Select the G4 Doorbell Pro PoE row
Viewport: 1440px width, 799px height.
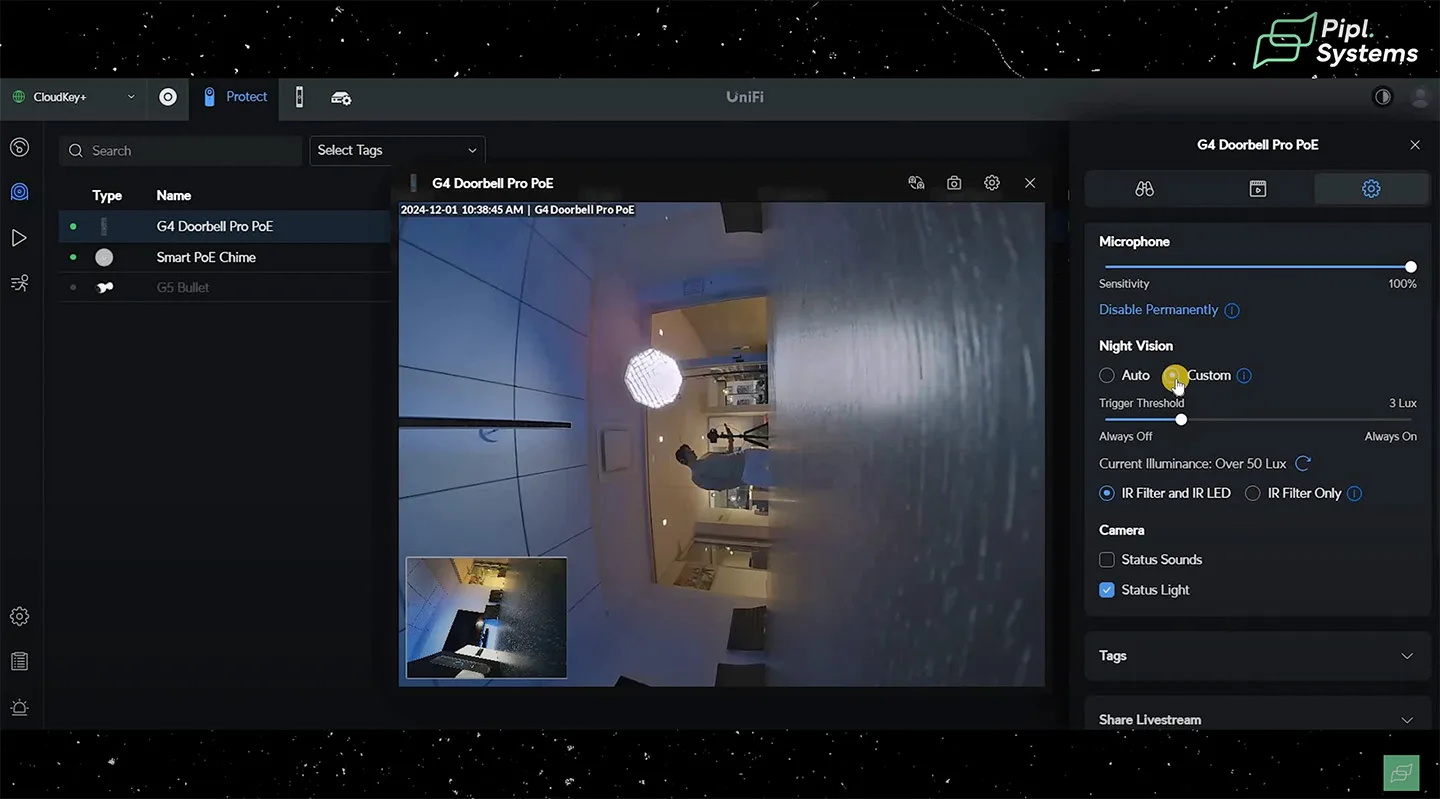(x=225, y=226)
